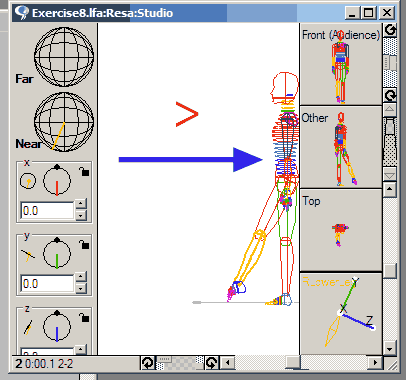Click the x value input field
This screenshot has width=406, height=380.
coord(47,211)
